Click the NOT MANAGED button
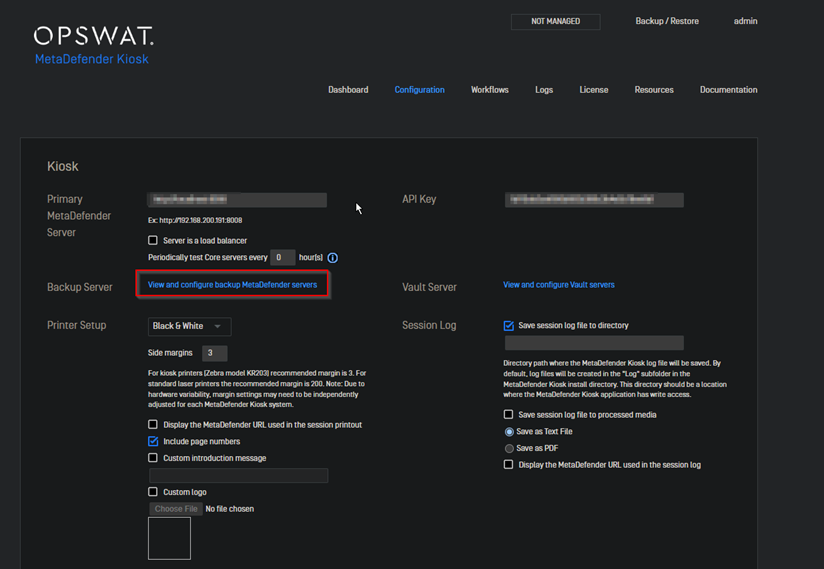This screenshot has height=569, width=824. (x=555, y=22)
